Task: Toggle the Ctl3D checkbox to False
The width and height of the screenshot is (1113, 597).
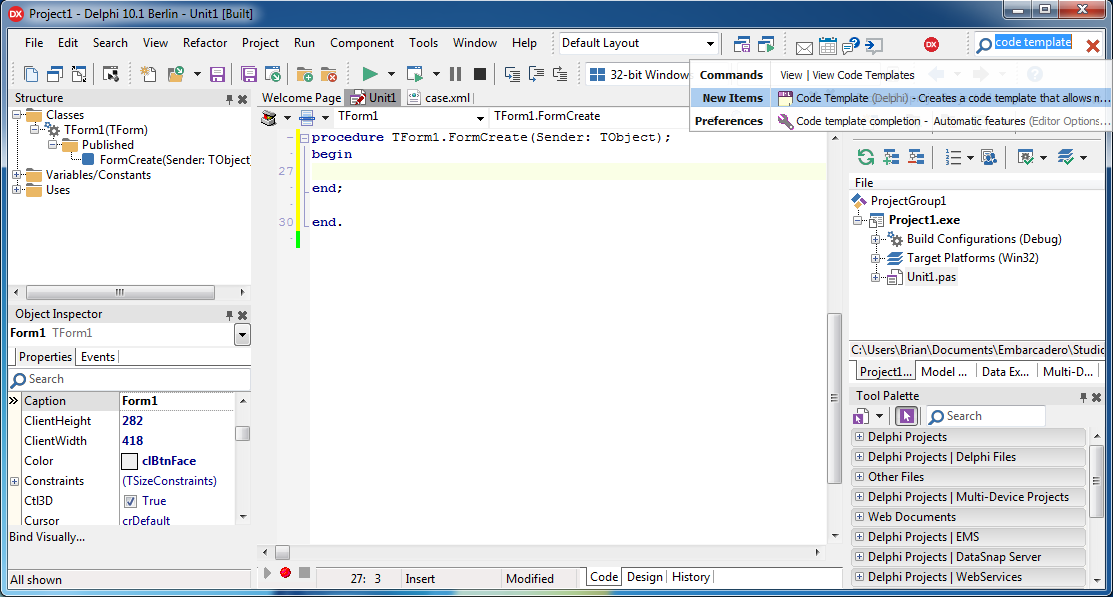Action: (x=130, y=501)
